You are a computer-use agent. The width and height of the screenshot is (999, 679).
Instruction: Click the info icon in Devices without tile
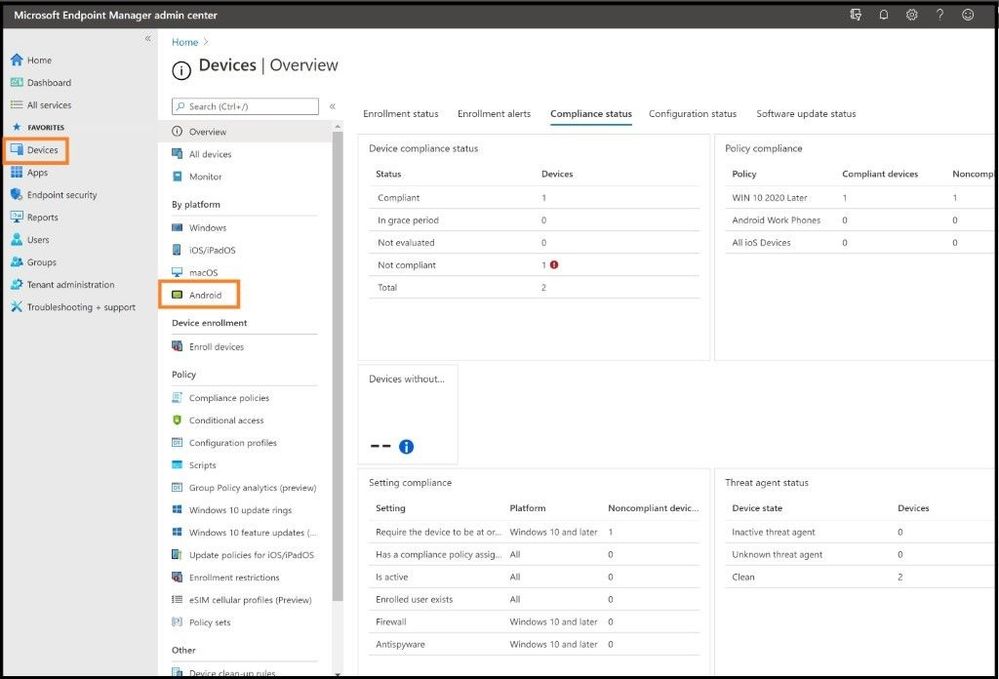click(406, 447)
